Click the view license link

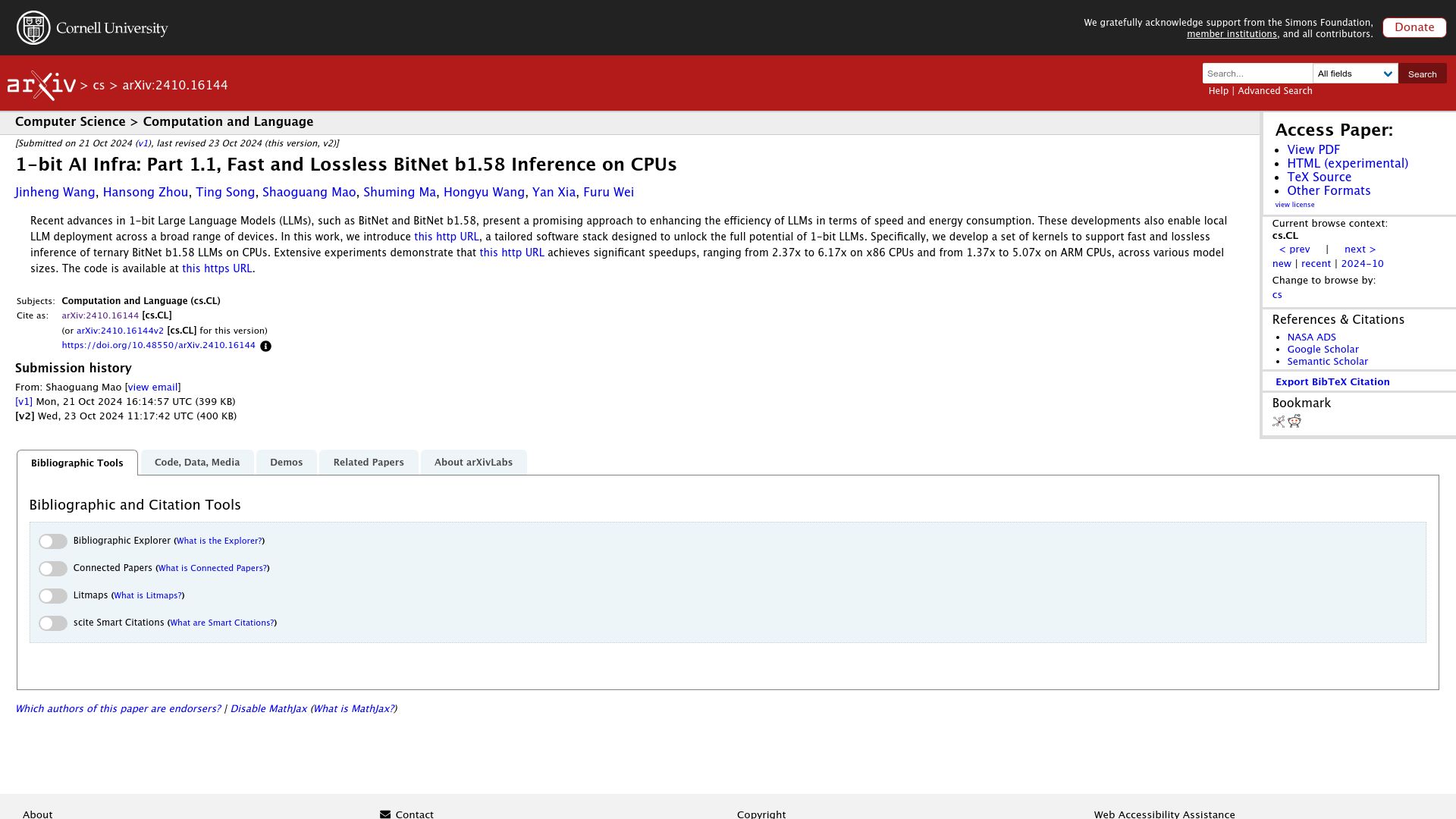[1294, 205]
